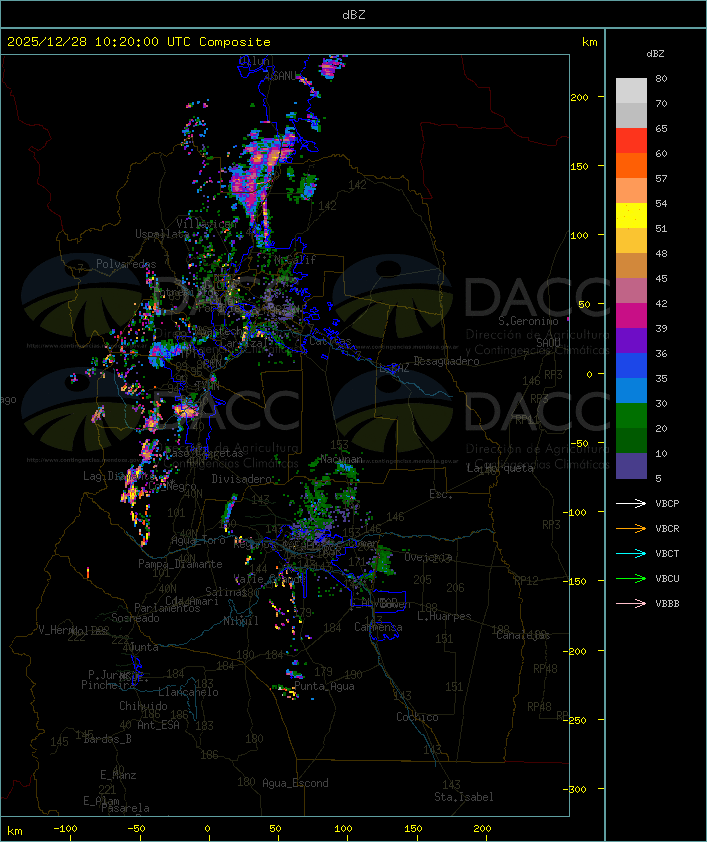Click the VBCU legend label
Viewport: 707px width, 842px height.
667,578
